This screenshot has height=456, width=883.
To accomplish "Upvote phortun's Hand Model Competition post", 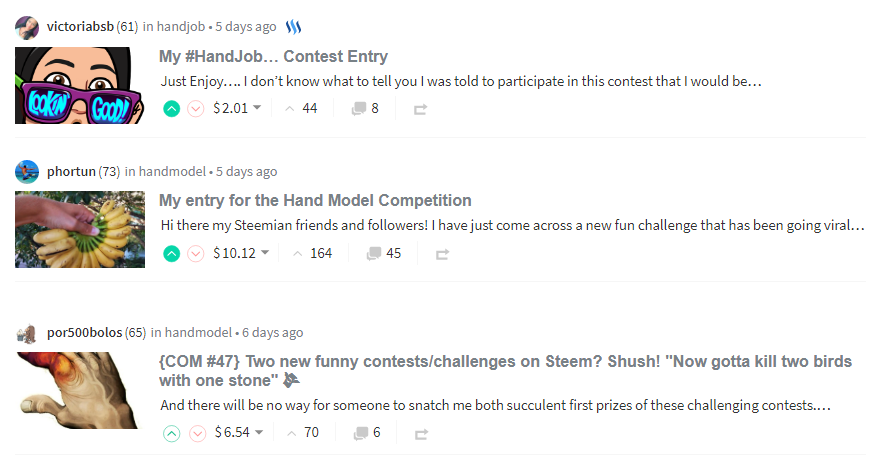I will [x=172, y=254].
